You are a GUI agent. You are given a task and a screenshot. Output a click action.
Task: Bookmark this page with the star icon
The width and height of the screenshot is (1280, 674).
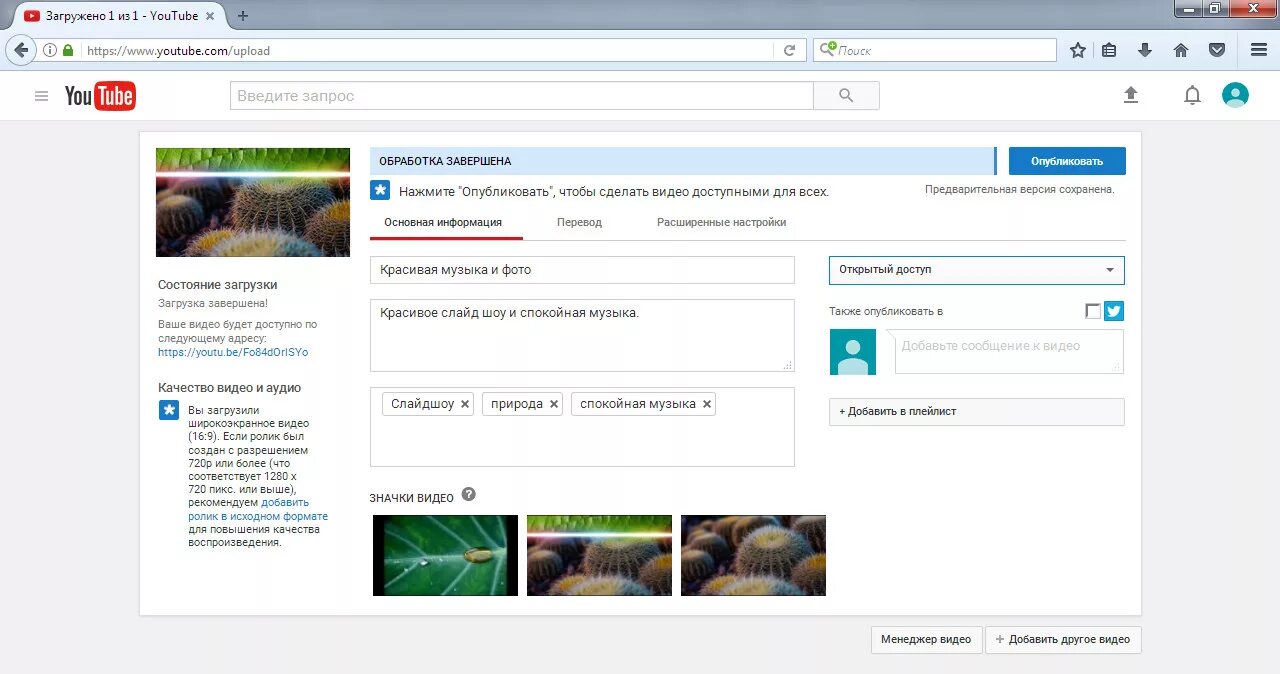pyautogui.click(x=1078, y=50)
